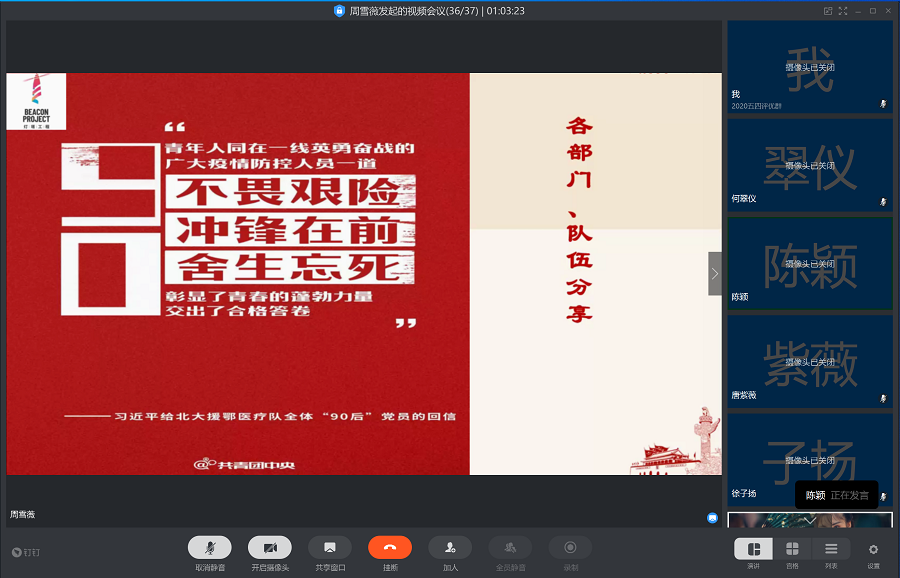This screenshot has width=900, height=578.
Task: Open the meeting settings gear
Action: 873,548
